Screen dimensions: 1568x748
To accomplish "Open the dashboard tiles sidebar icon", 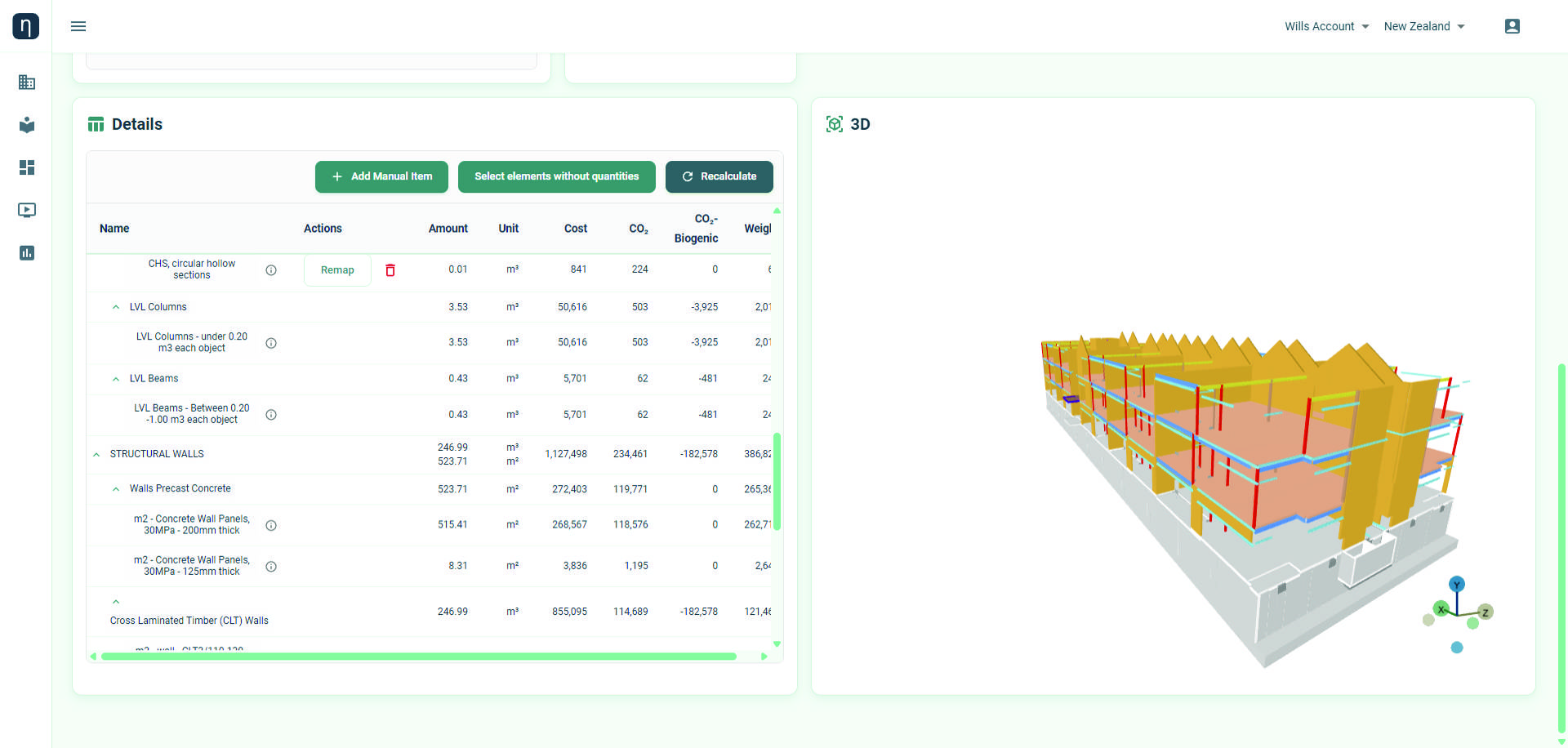I will click(27, 167).
